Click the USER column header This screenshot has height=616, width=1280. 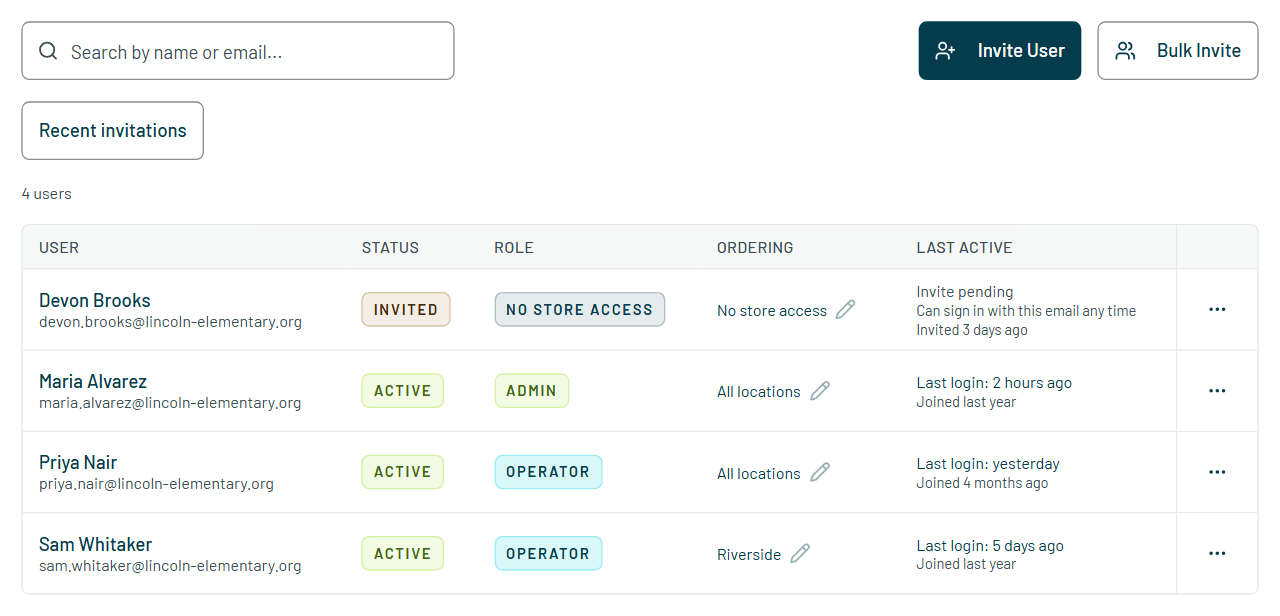tap(59, 248)
